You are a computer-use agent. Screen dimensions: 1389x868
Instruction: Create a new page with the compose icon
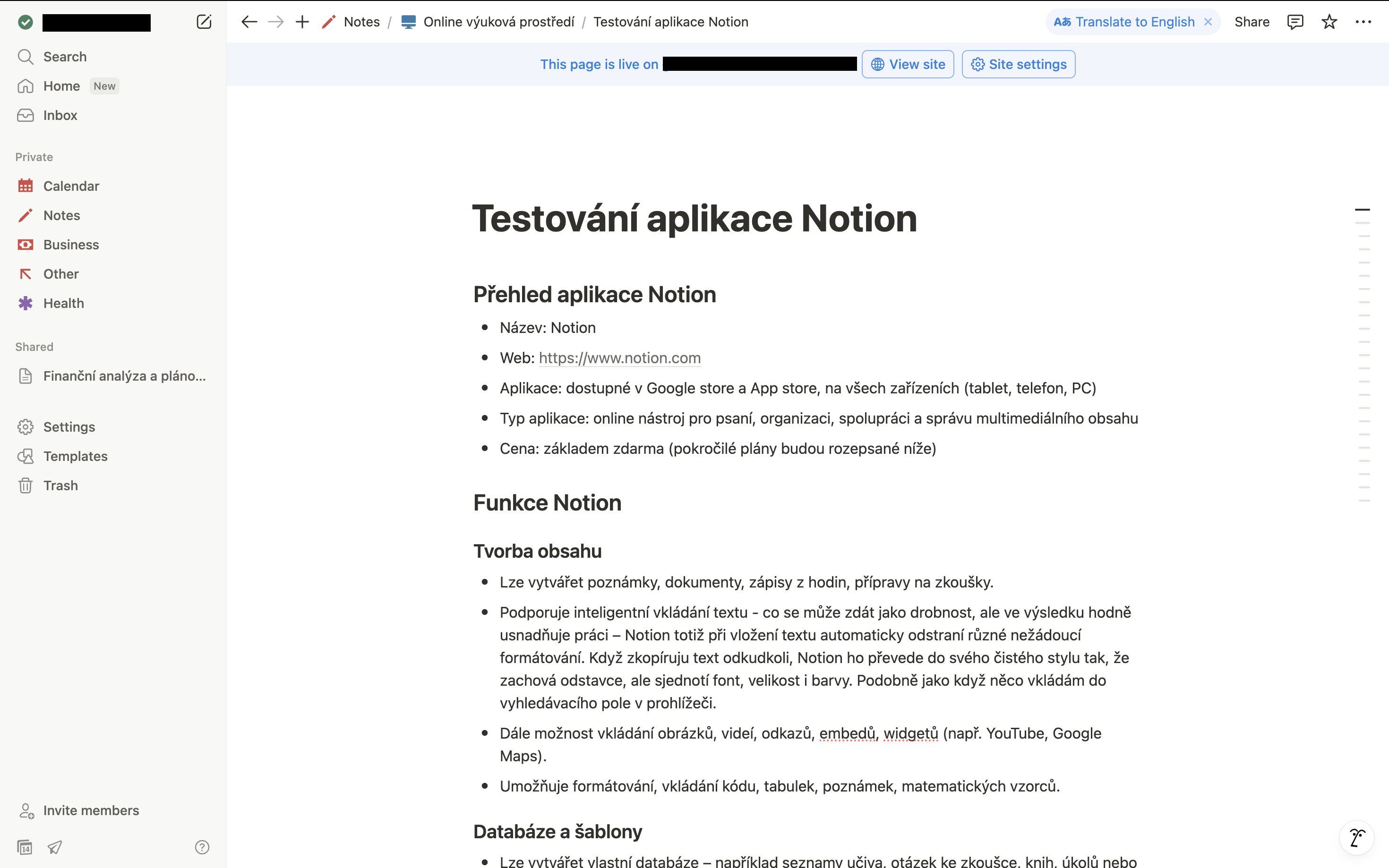pos(204,22)
